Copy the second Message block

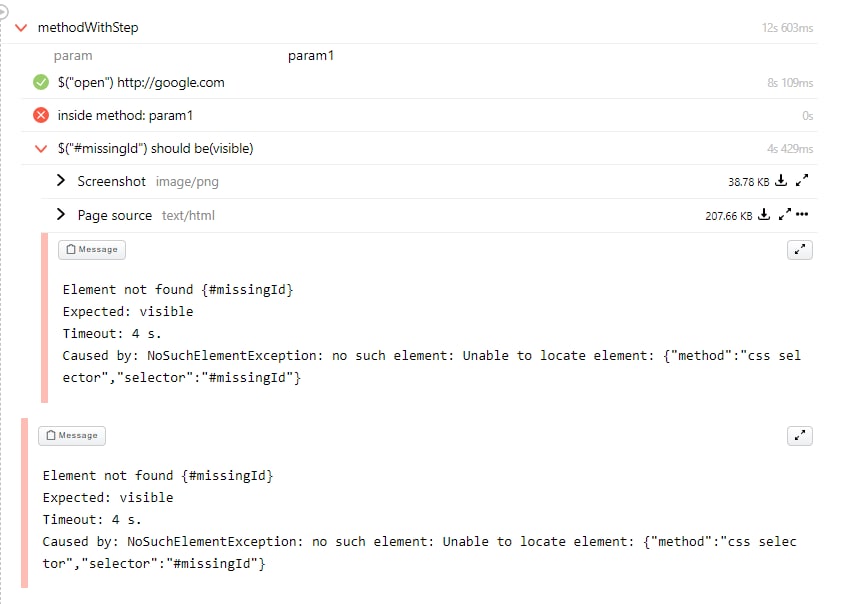tap(72, 435)
